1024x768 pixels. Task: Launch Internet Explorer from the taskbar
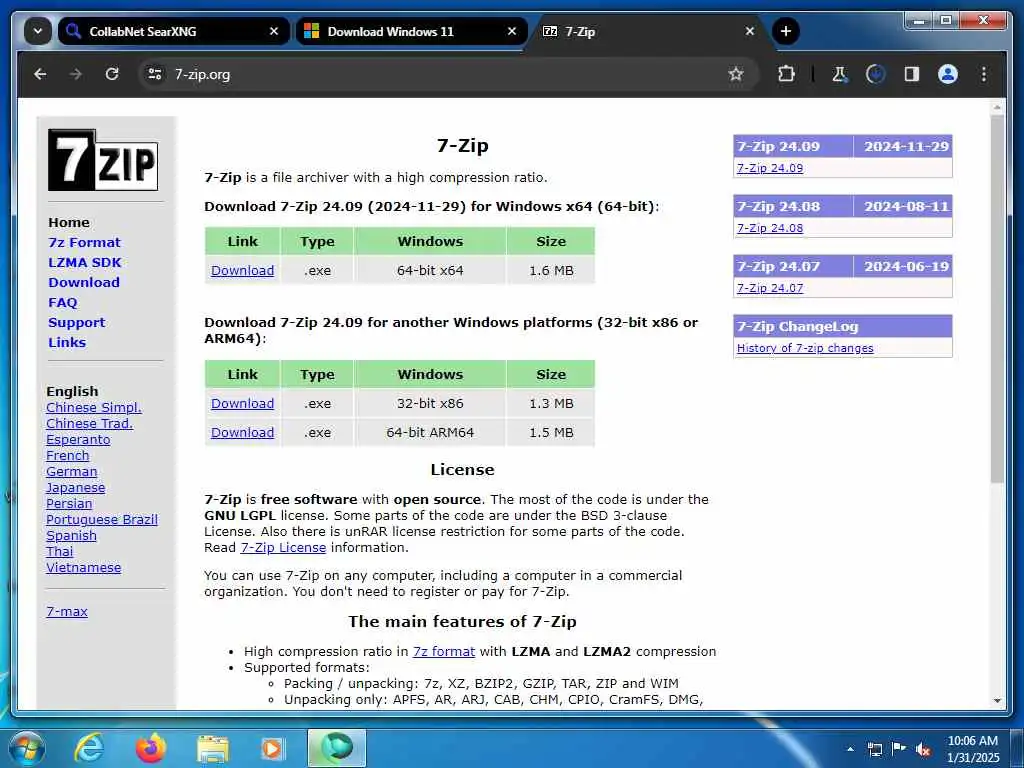(89, 748)
